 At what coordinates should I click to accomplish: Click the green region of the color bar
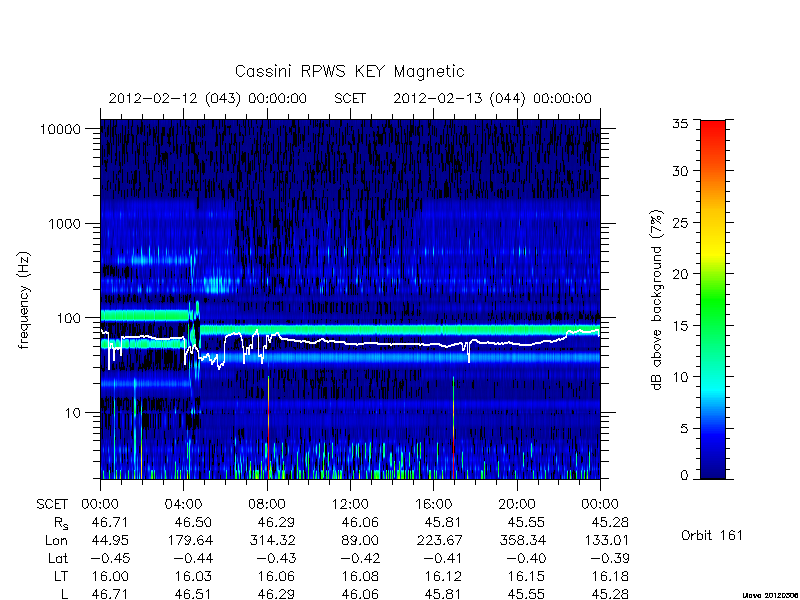pyautogui.click(x=713, y=301)
